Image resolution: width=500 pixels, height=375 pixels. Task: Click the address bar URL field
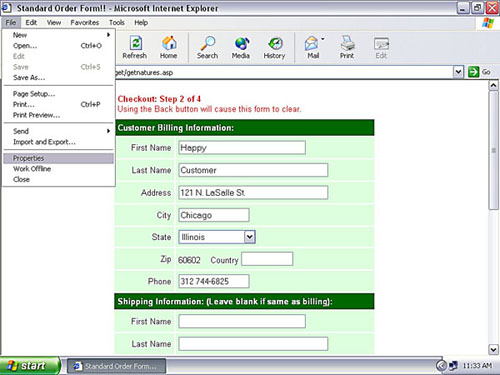[283, 72]
